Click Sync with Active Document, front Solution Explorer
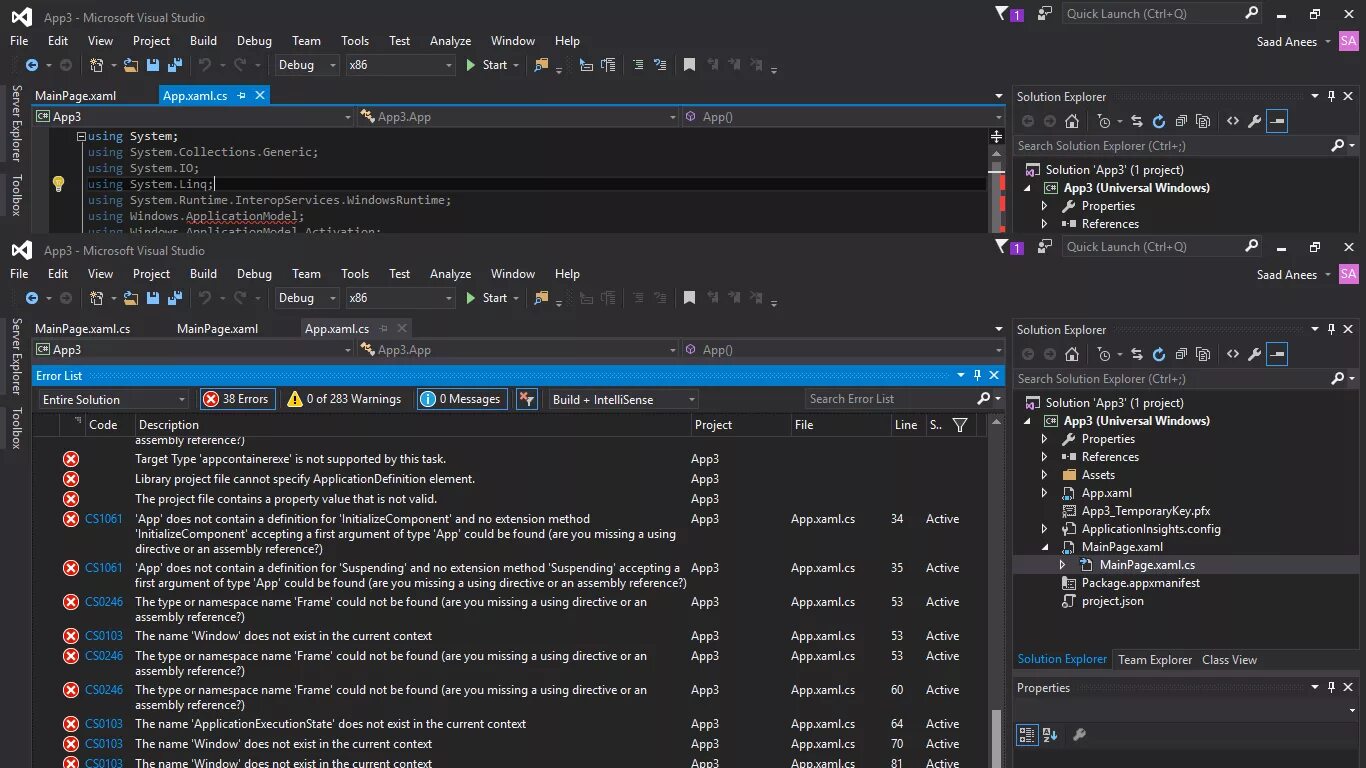Image resolution: width=1366 pixels, height=768 pixels. click(x=1136, y=354)
